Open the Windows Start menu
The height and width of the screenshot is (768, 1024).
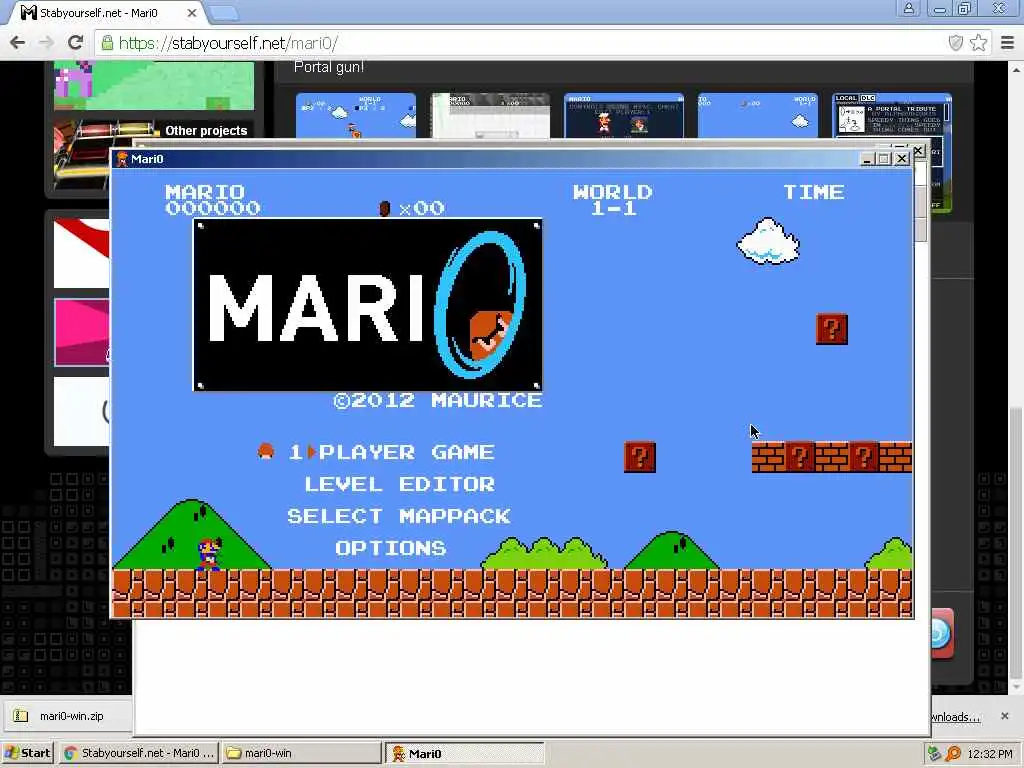[27, 753]
